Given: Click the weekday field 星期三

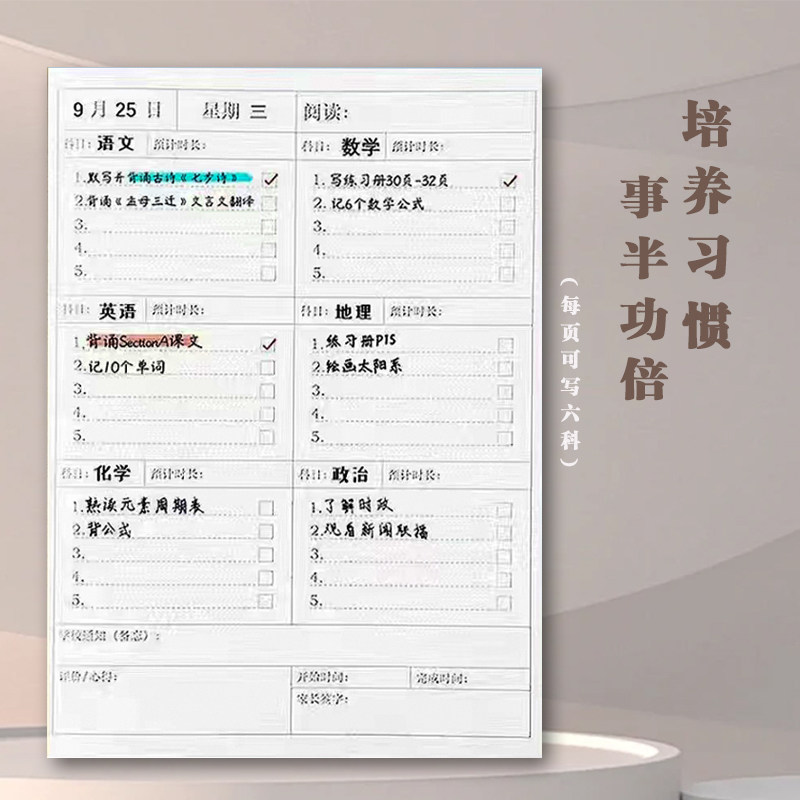Looking at the screenshot, I should pyautogui.click(x=235, y=110).
